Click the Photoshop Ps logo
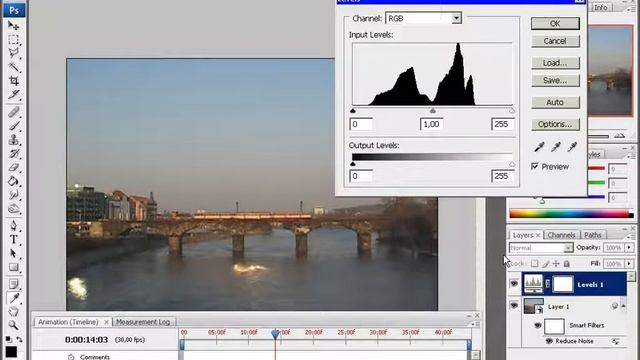This screenshot has width=640, height=360. point(14,10)
